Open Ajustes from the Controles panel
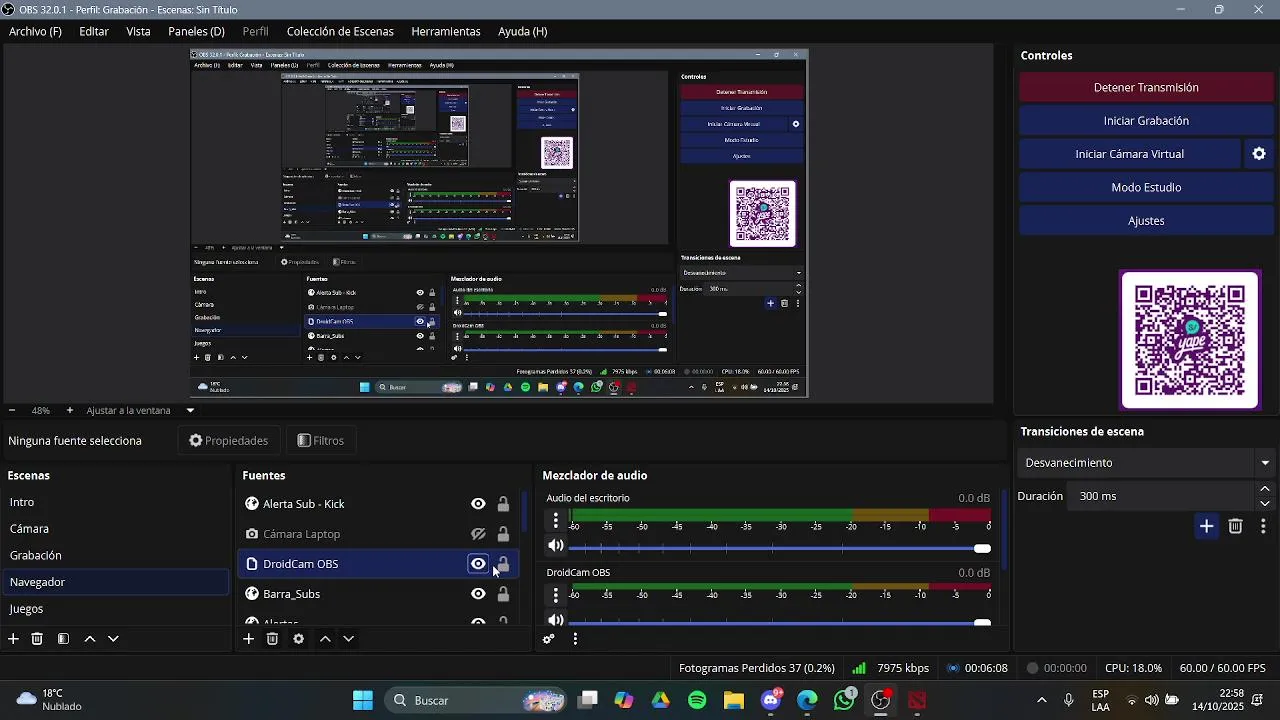The height and width of the screenshot is (720, 1280). click(x=1146, y=220)
